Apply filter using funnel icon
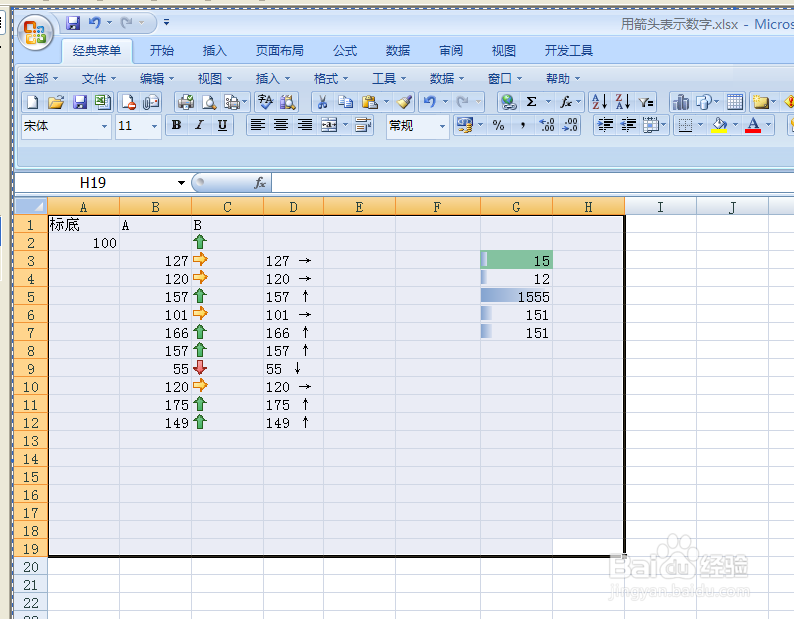Screen dimensions: 794x619 [646, 102]
